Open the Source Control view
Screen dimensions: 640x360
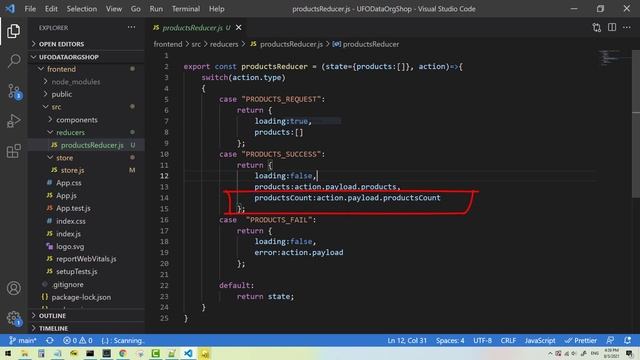click(x=13, y=91)
